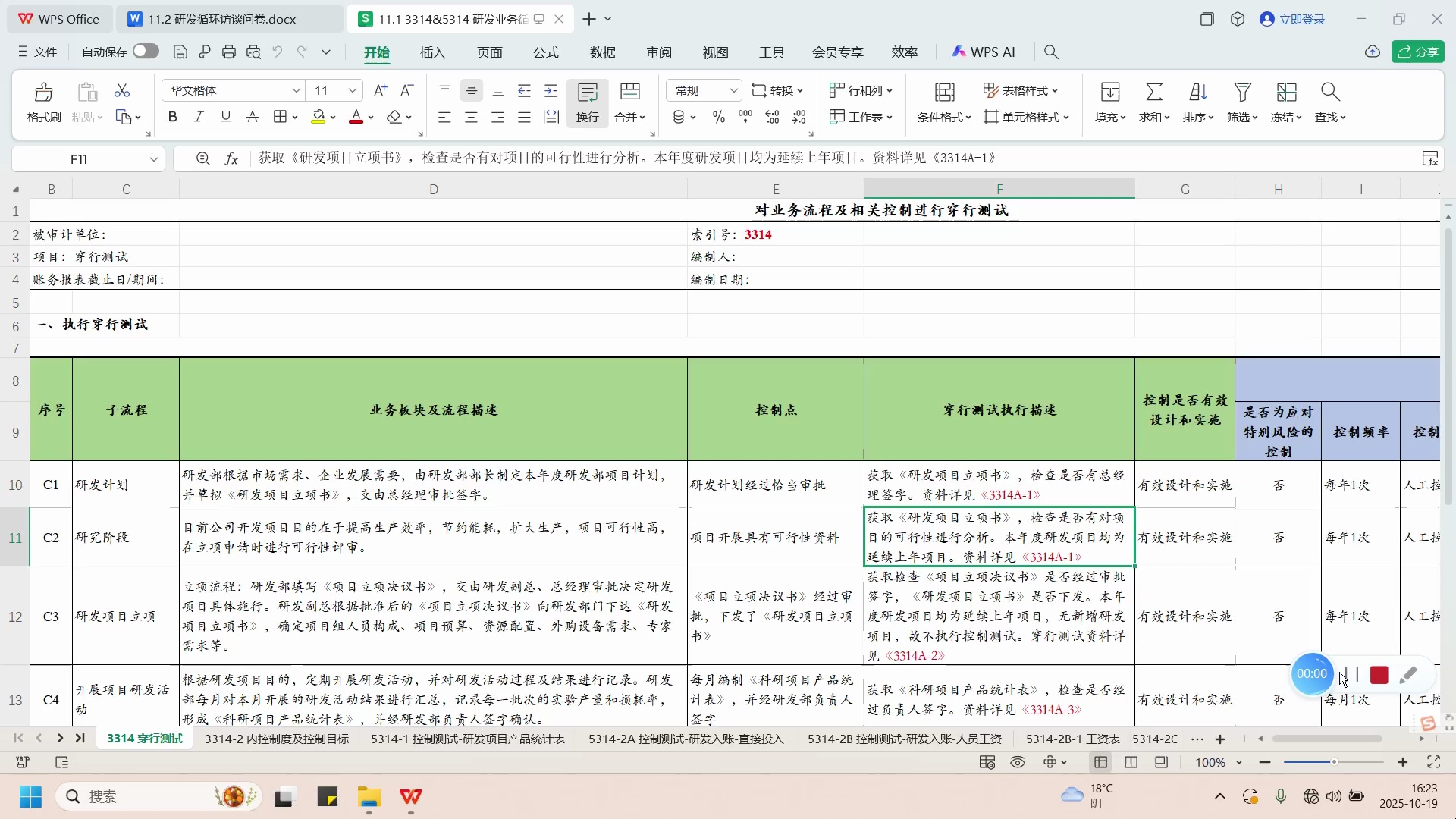Click the font color swatch (red A)
Image resolution: width=1456 pixels, height=819 pixels.
pos(356,117)
